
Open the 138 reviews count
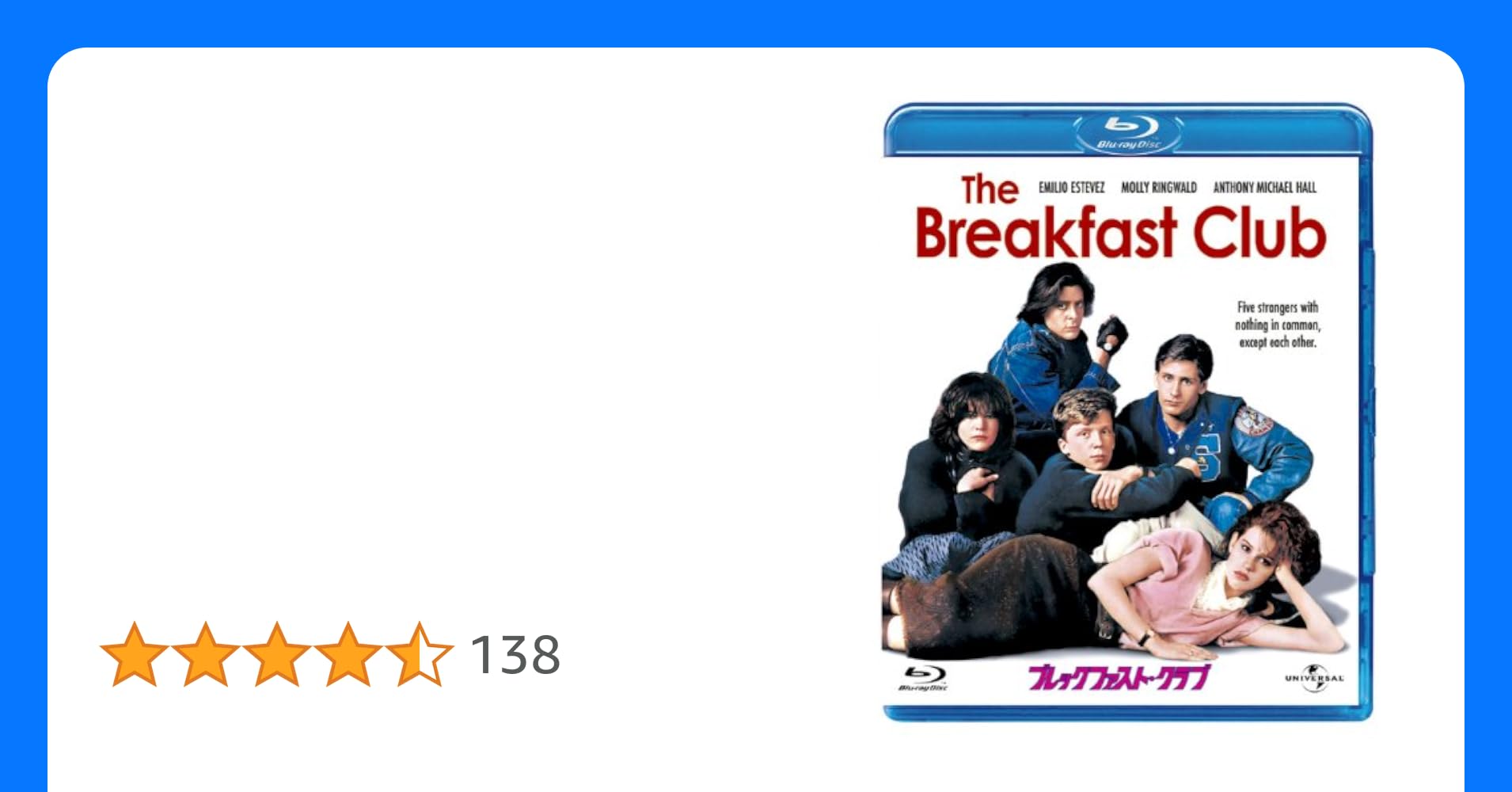coord(515,656)
